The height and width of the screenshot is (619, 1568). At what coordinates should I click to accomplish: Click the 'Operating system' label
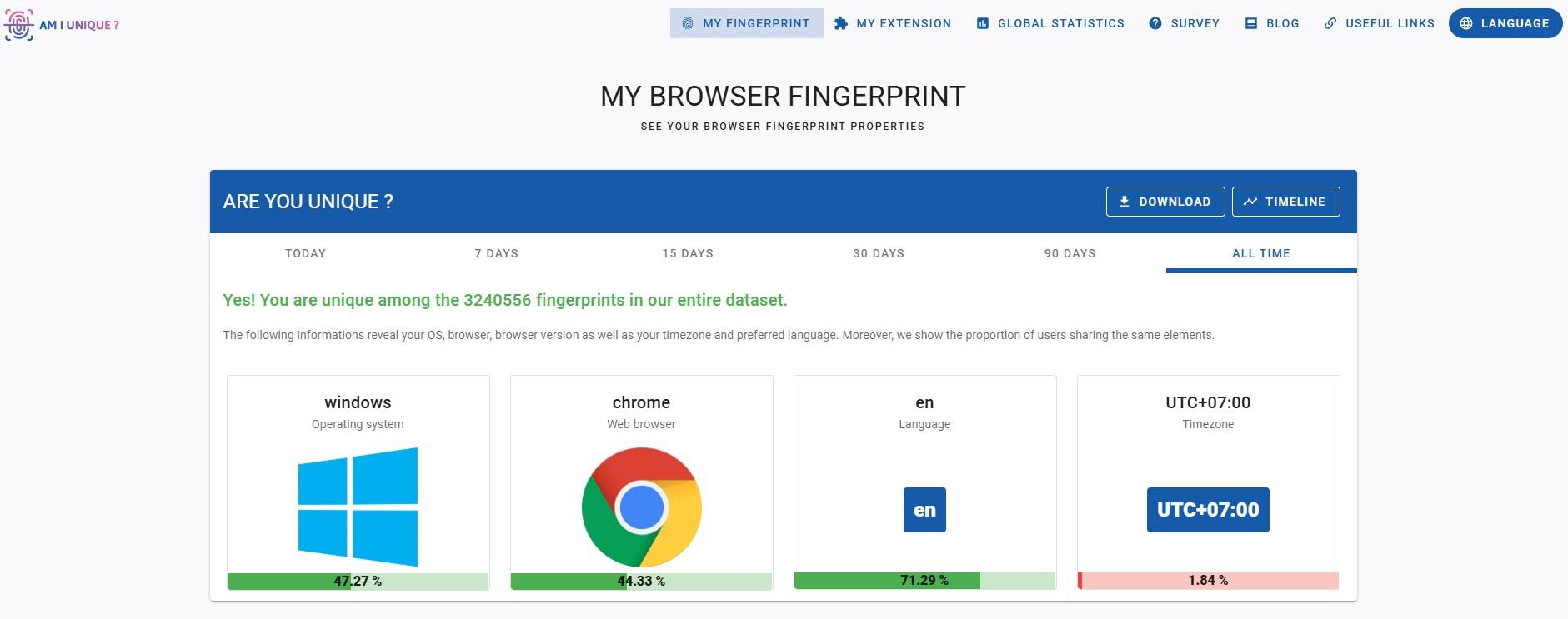[358, 424]
